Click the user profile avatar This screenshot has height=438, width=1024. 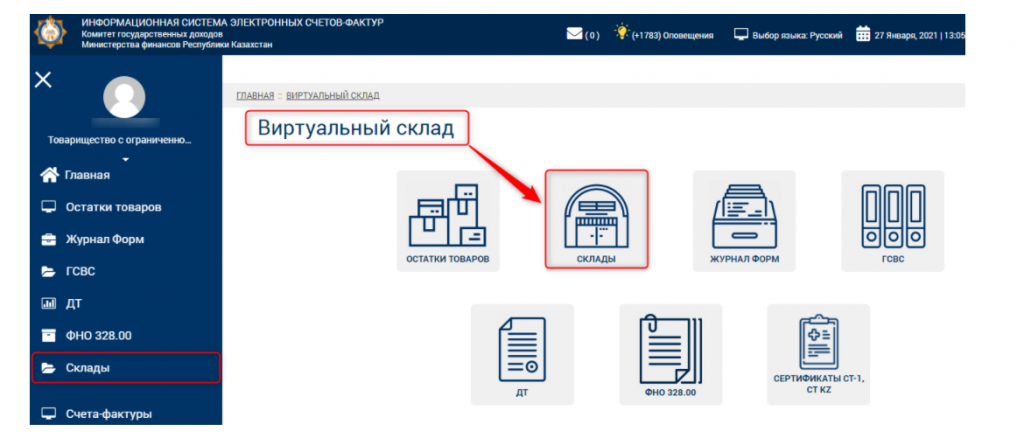point(125,98)
